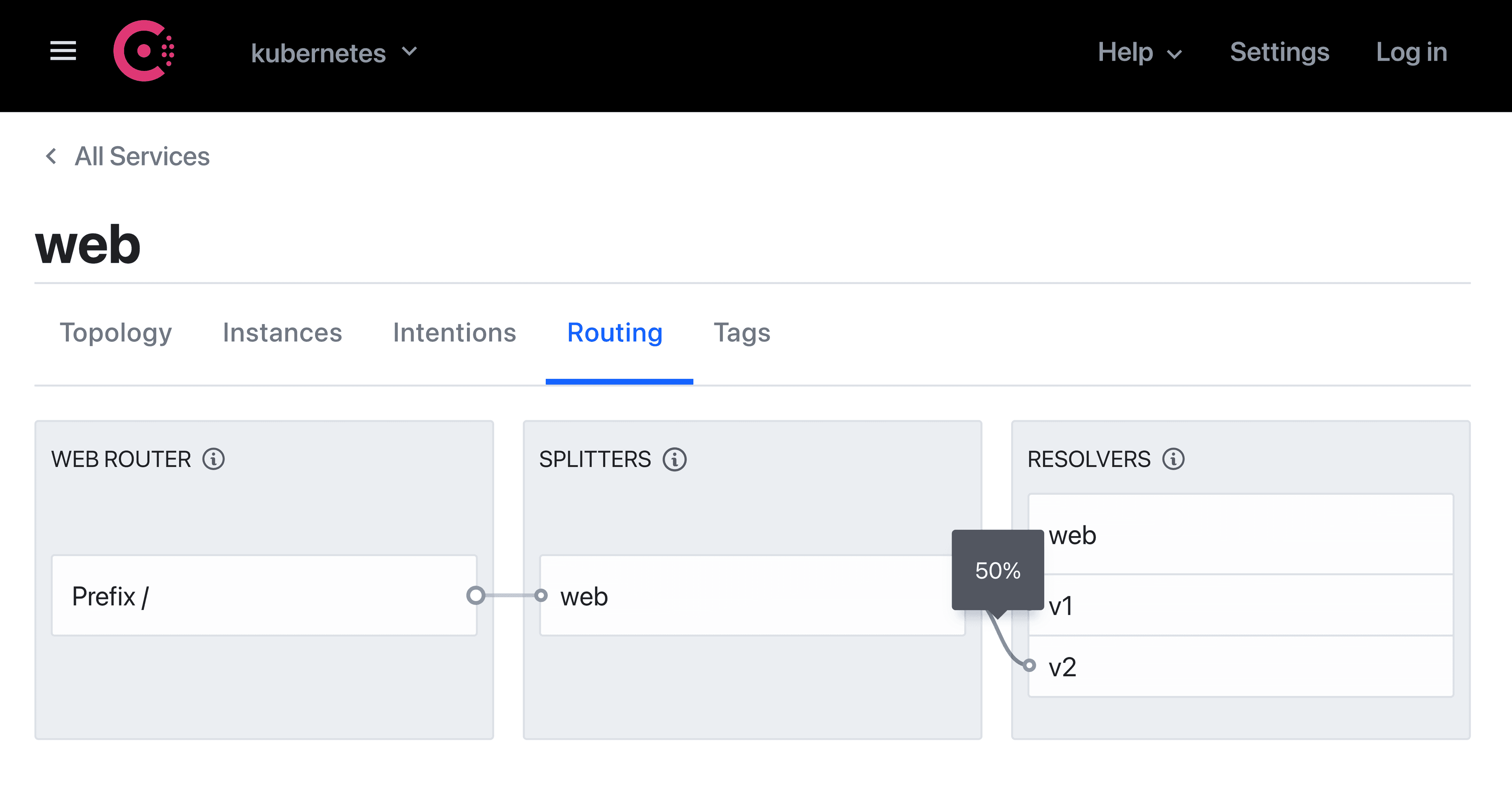Select the Prefix / route card
This screenshot has width=1512, height=785.
(x=264, y=596)
